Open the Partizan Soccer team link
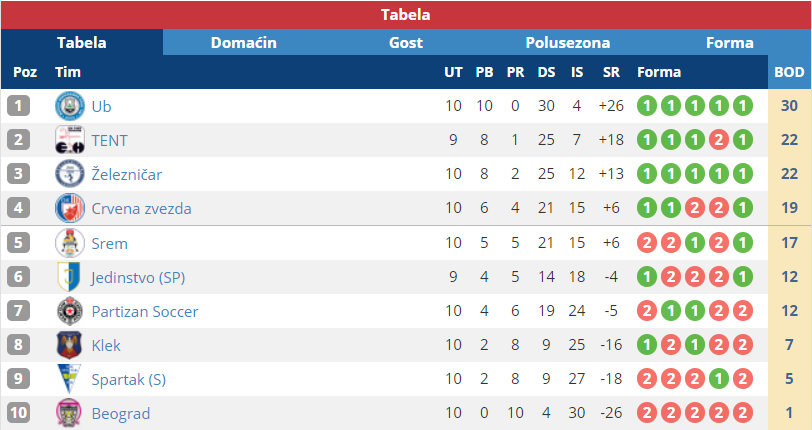Image resolution: width=812 pixels, height=430 pixels. (x=144, y=311)
